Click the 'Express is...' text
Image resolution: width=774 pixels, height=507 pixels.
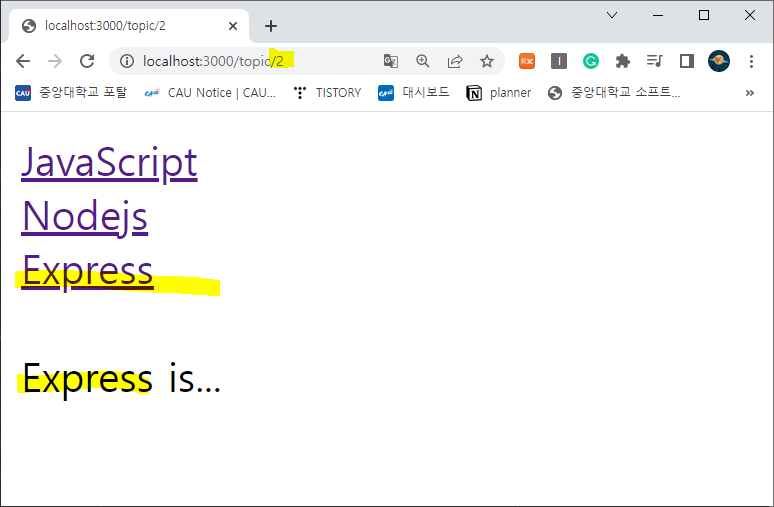[x=121, y=379]
